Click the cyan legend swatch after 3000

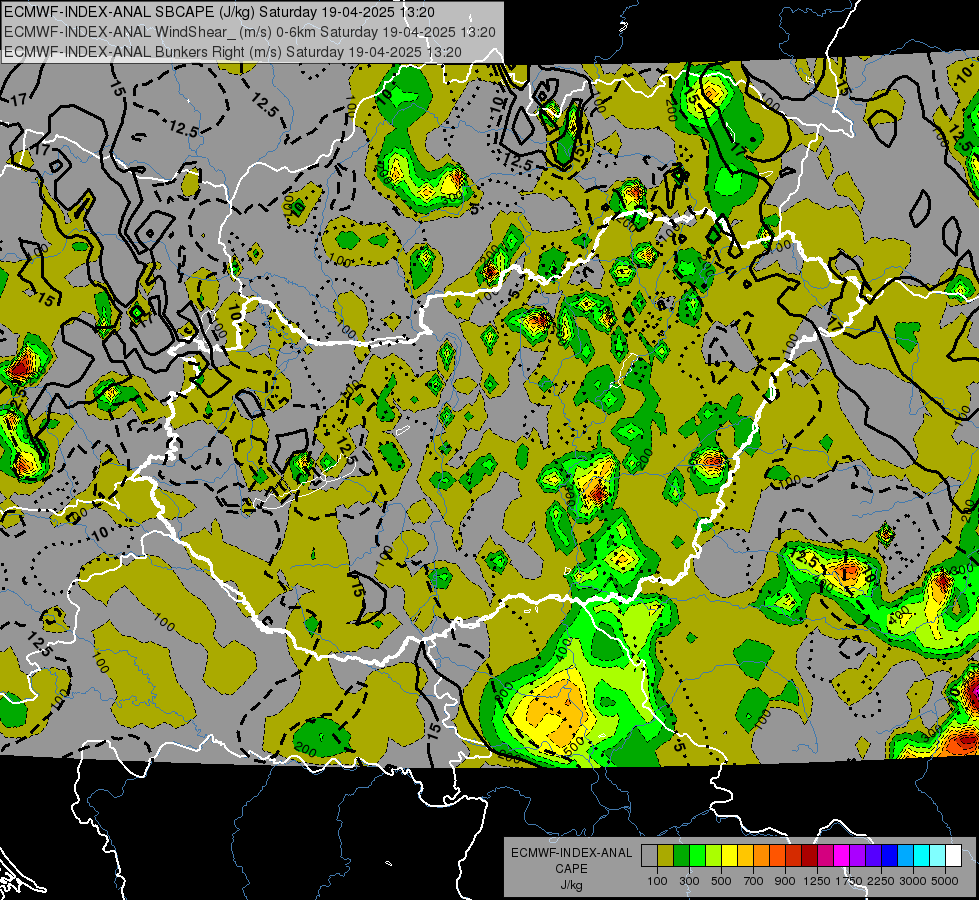[x=922, y=856]
